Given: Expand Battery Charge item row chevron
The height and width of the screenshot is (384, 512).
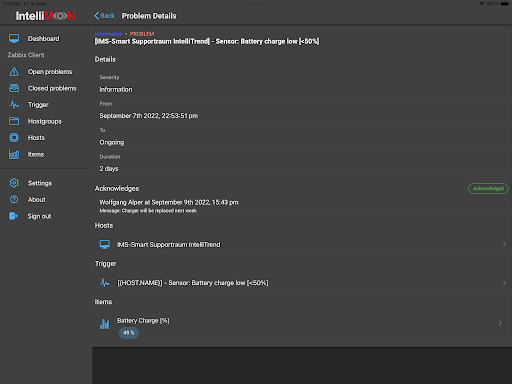Looking at the screenshot, I should point(500,322).
